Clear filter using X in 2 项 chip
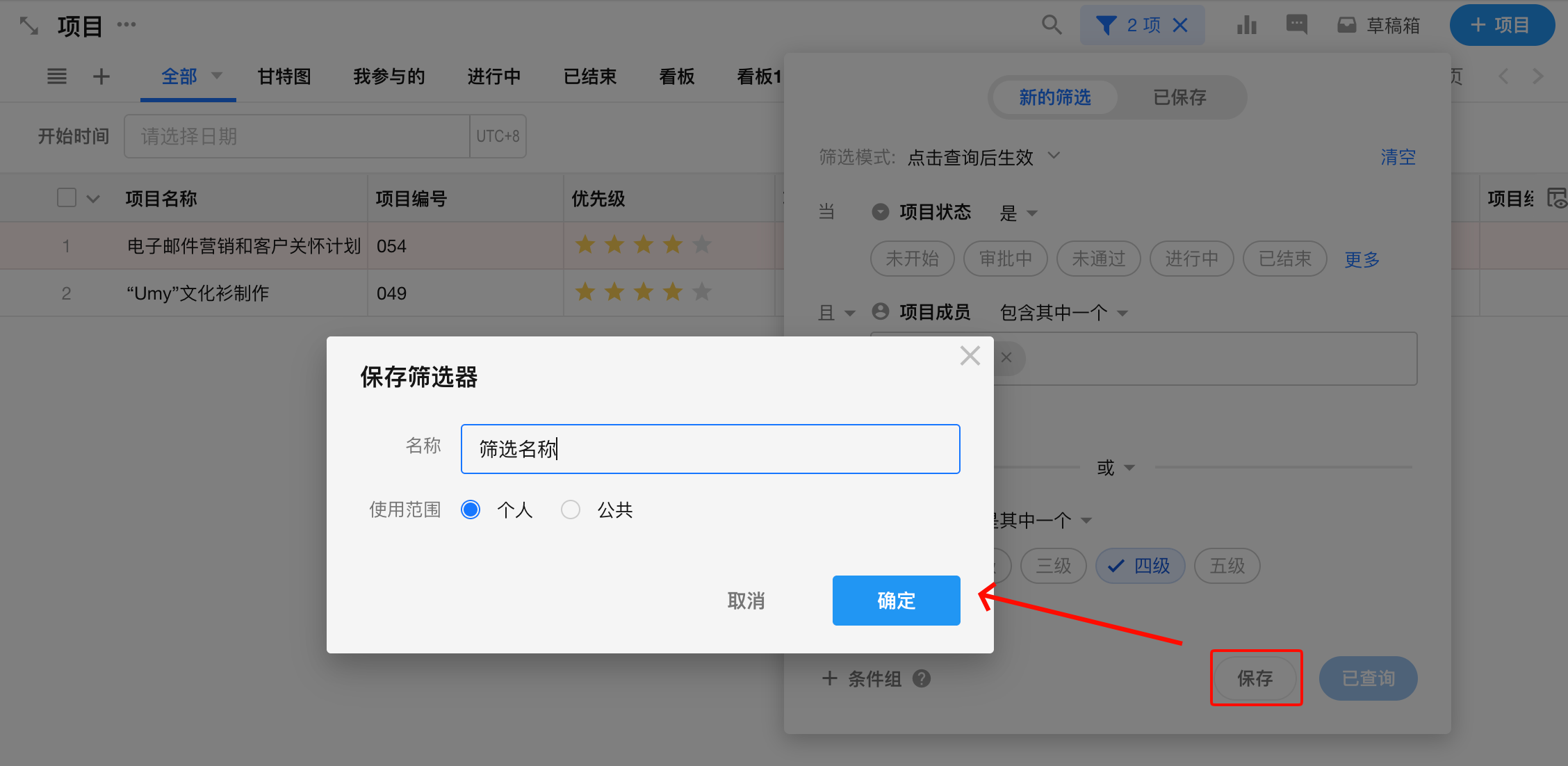Image resolution: width=1568 pixels, height=766 pixels. 1180,25
